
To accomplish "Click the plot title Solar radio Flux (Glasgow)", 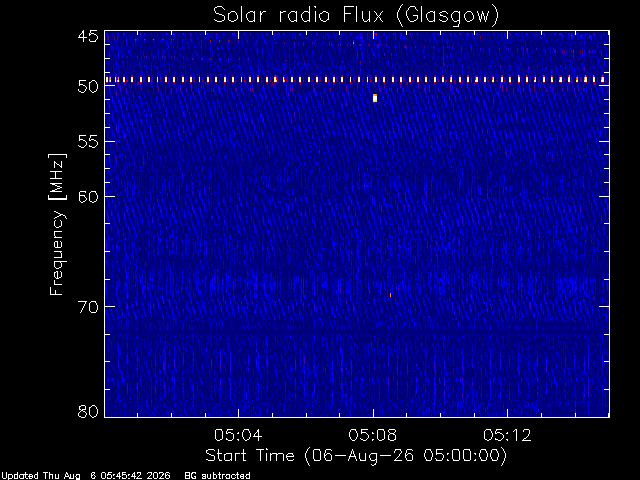I will pos(356,15).
